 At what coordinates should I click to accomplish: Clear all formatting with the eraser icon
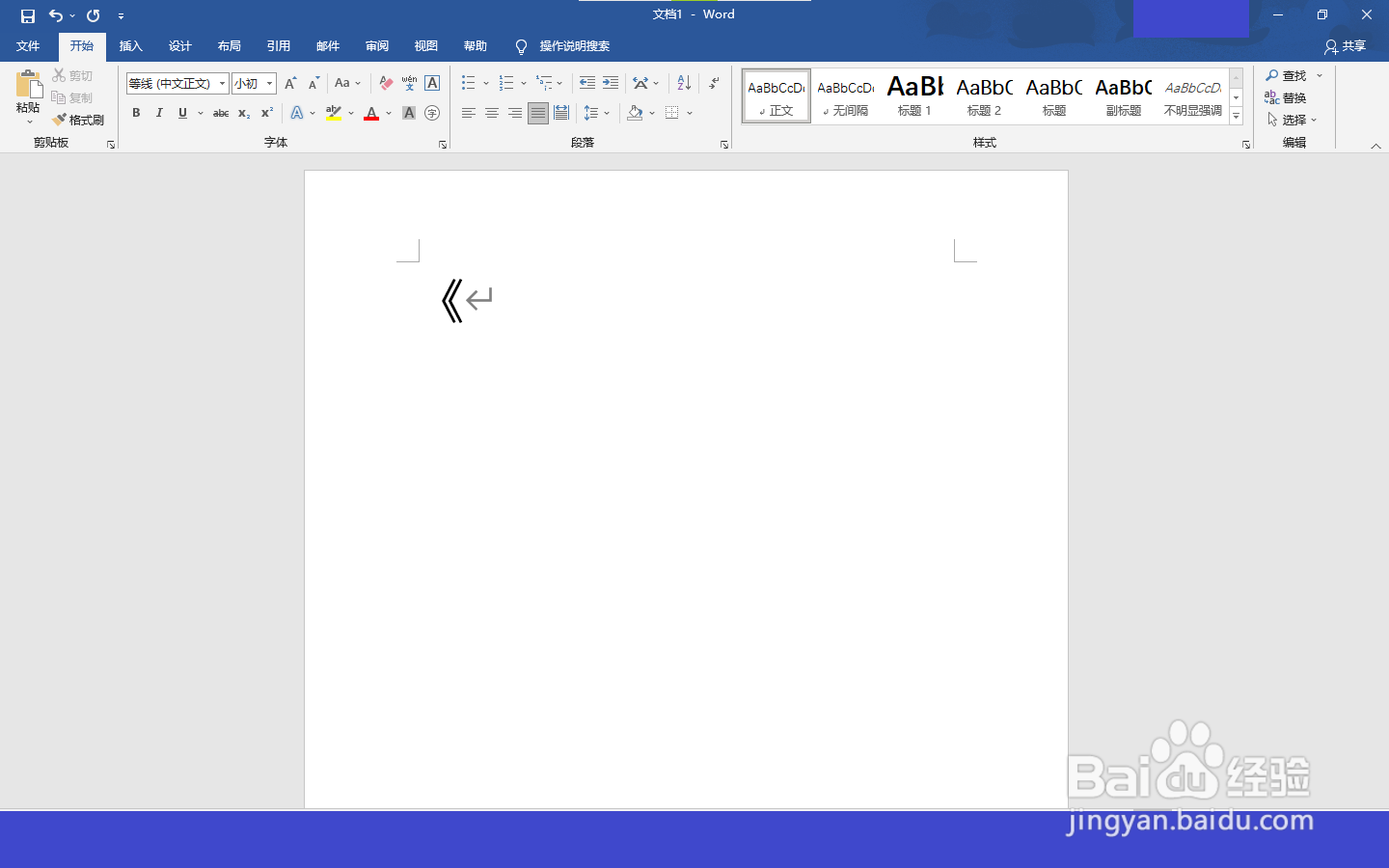(386, 84)
